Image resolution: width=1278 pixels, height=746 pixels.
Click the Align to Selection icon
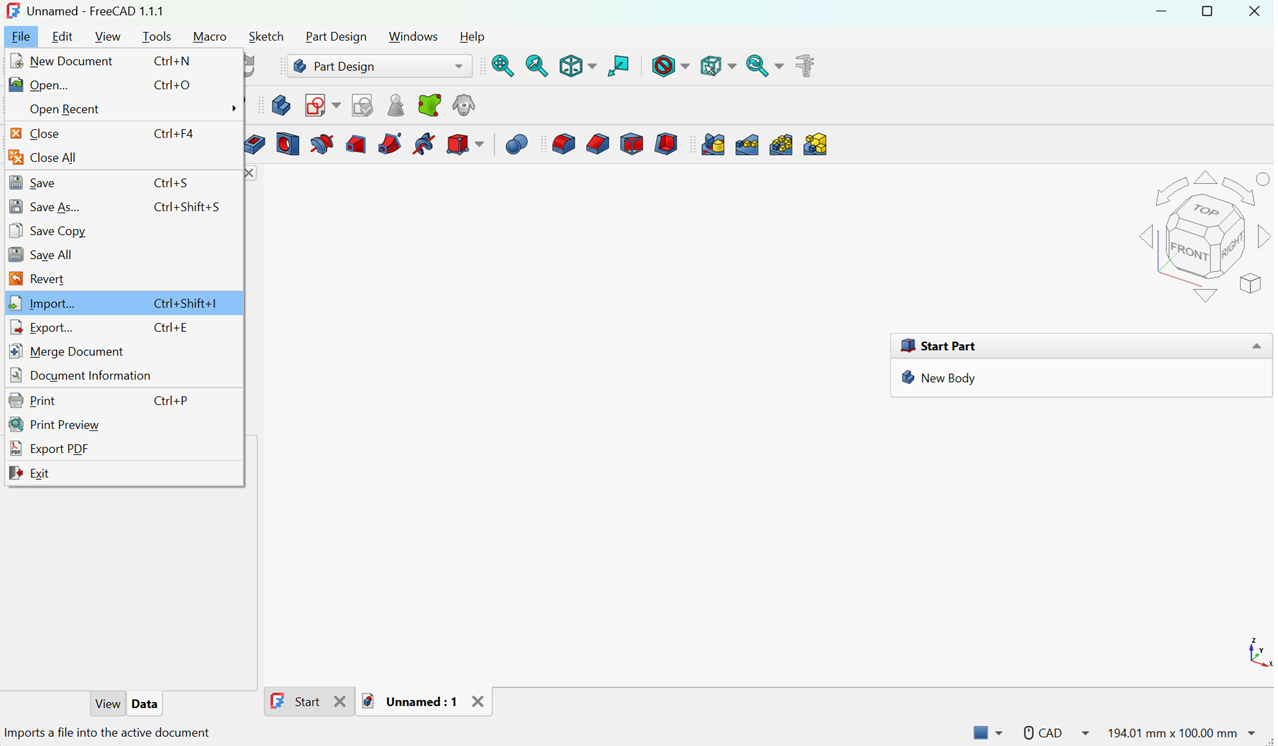(x=619, y=66)
